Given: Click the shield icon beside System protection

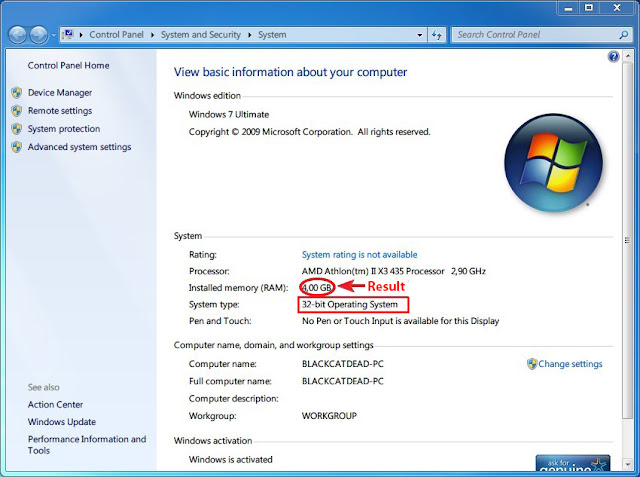Looking at the screenshot, I should [x=17, y=129].
